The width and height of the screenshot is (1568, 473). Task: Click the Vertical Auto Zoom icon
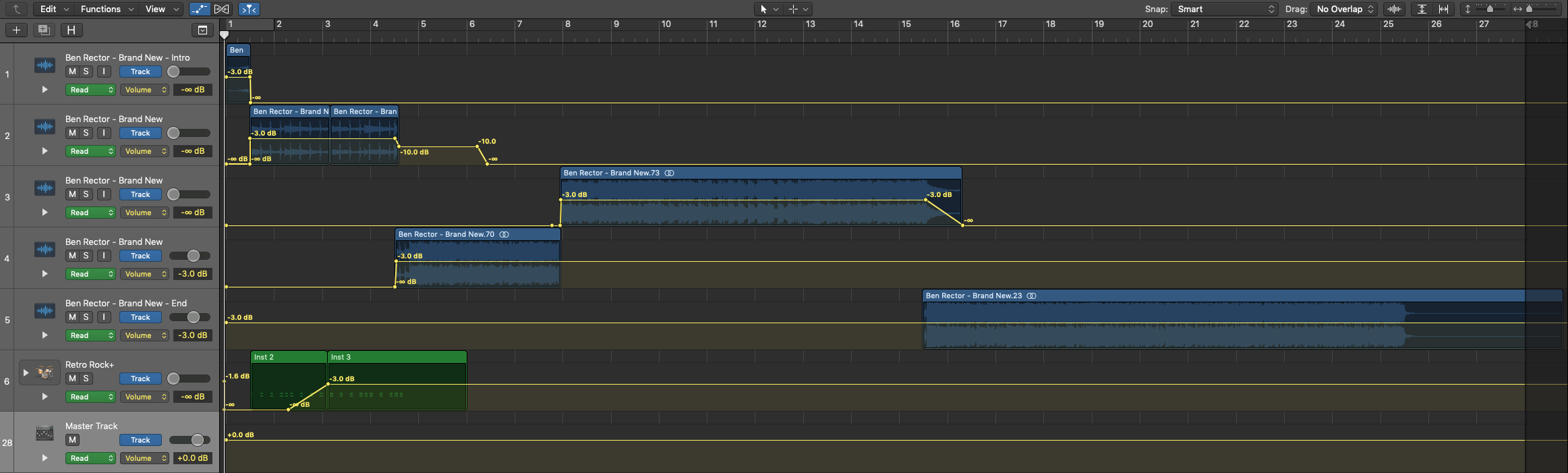coord(1422,9)
